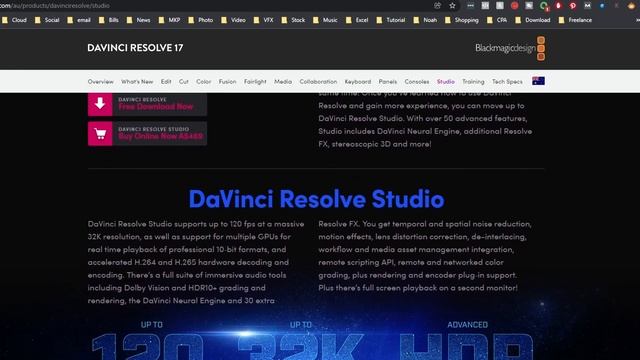Go to the Overview page tab

pyautogui.click(x=100, y=82)
